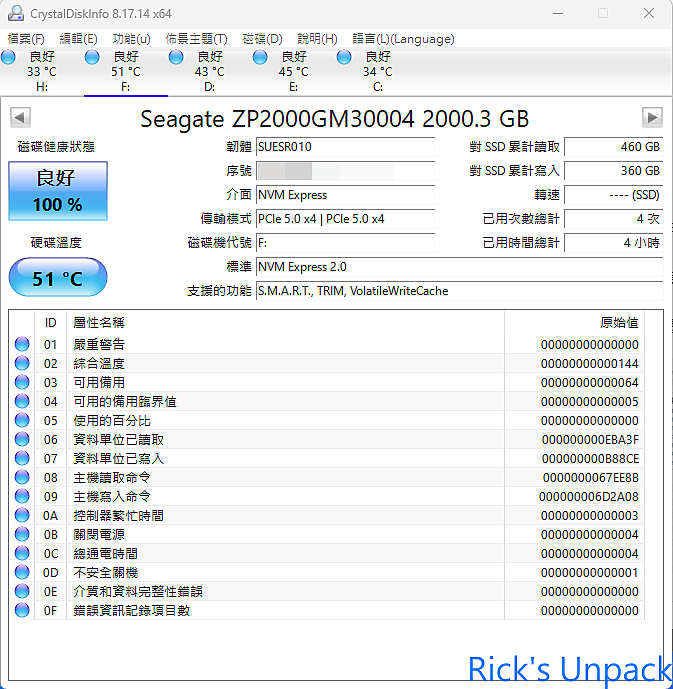Click total host writes value 360 GB
This screenshot has width=673, height=689.
pos(614,171)
